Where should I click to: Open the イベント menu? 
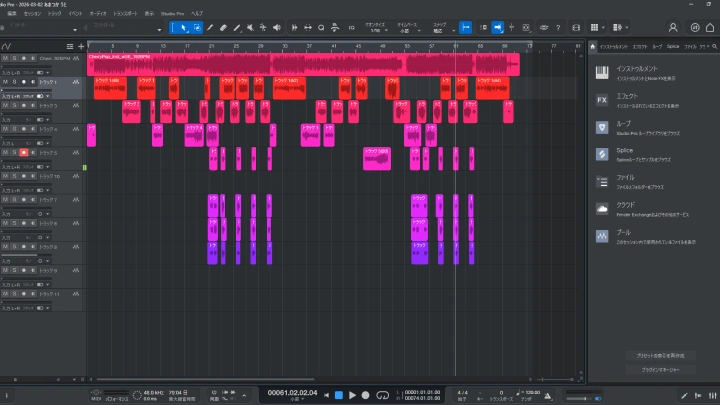click(x=75, y=14)
